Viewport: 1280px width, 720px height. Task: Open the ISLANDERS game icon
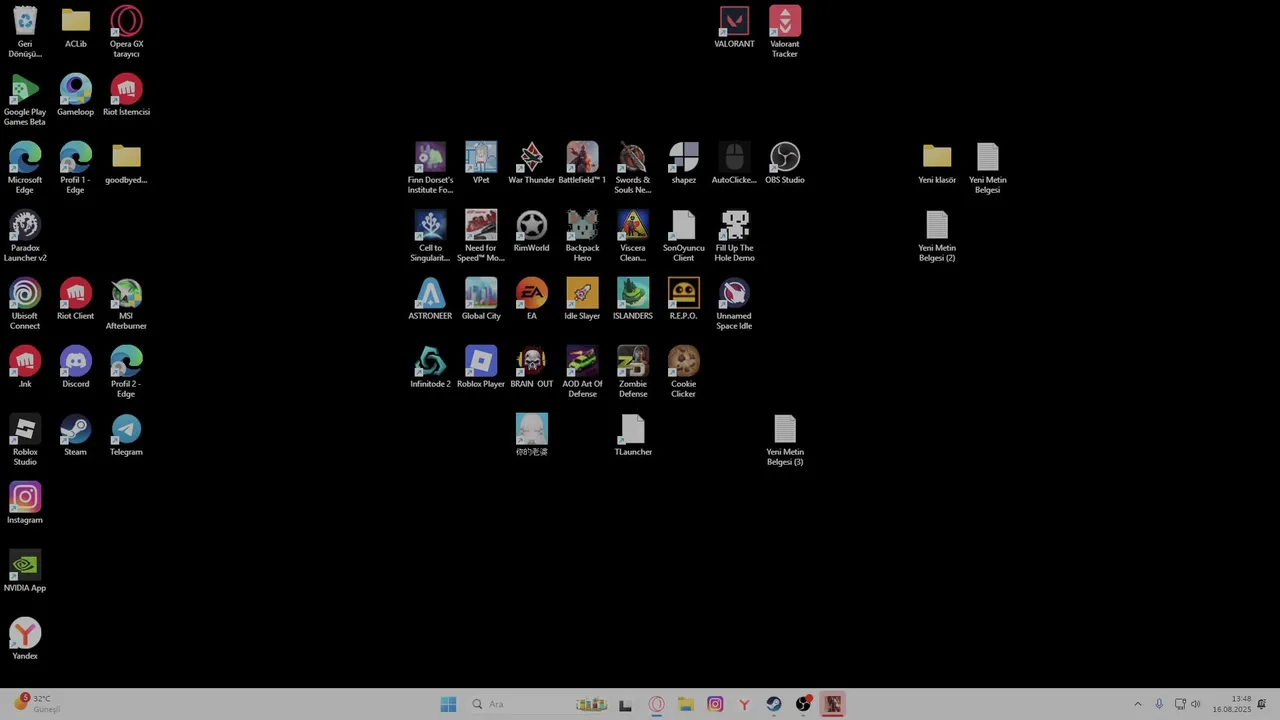pos(633,294)
